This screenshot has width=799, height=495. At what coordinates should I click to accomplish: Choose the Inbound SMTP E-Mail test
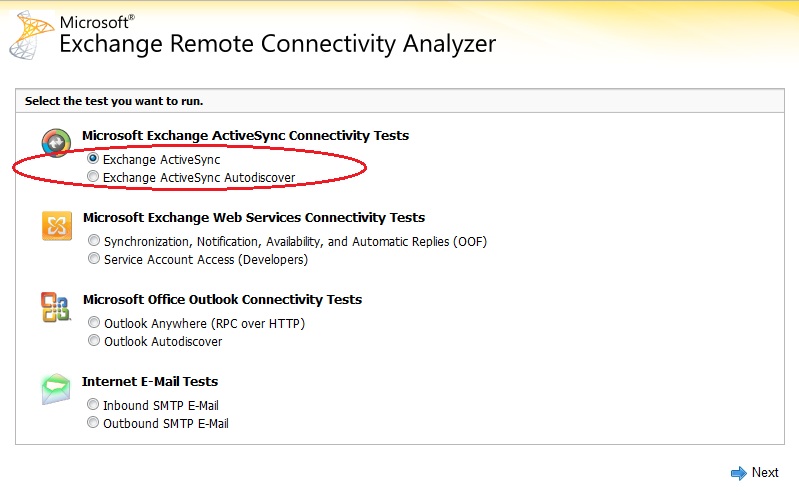[93, 404]
